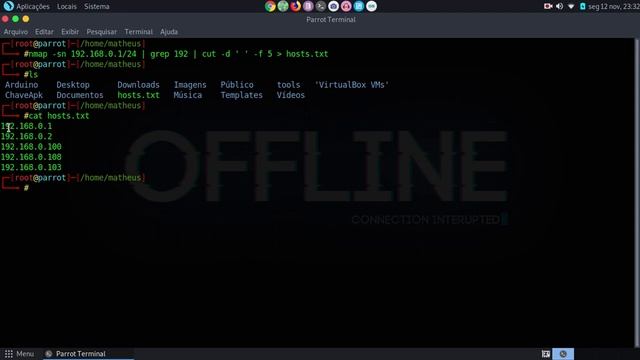Click the 'Desktop' folder name

tap(73, 85)
